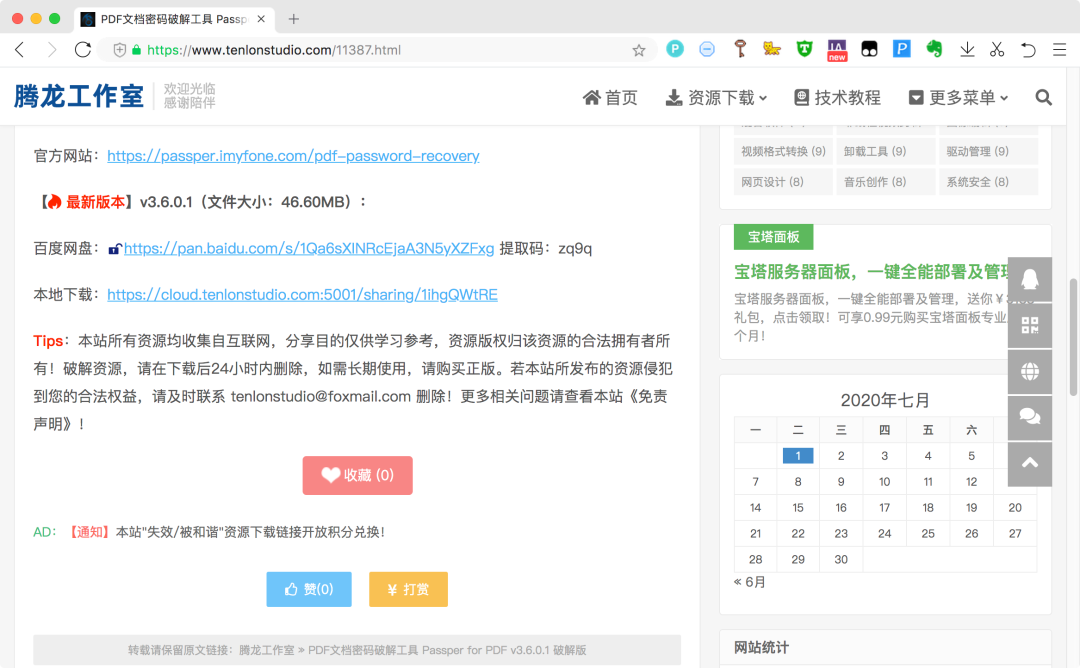Open the Baidu pan download link

[x=308, y=248]
